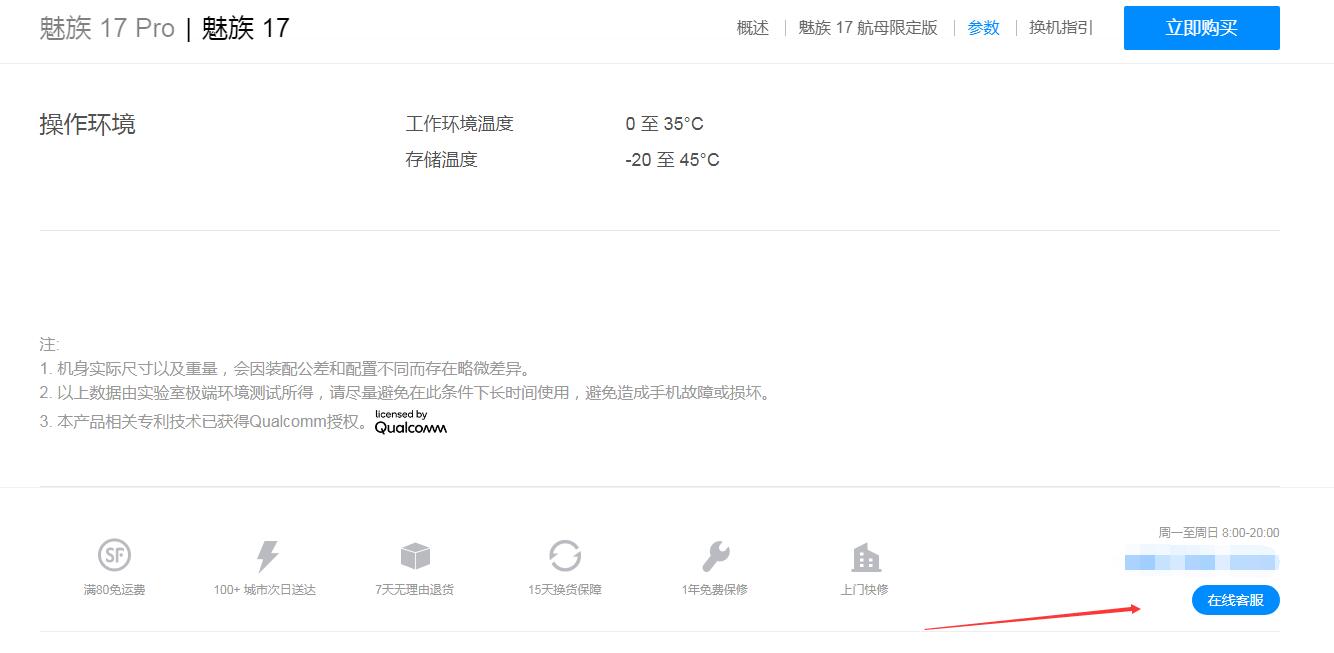
Task: Click note 3 about Qualcomm授权
Action: point(204,422)
